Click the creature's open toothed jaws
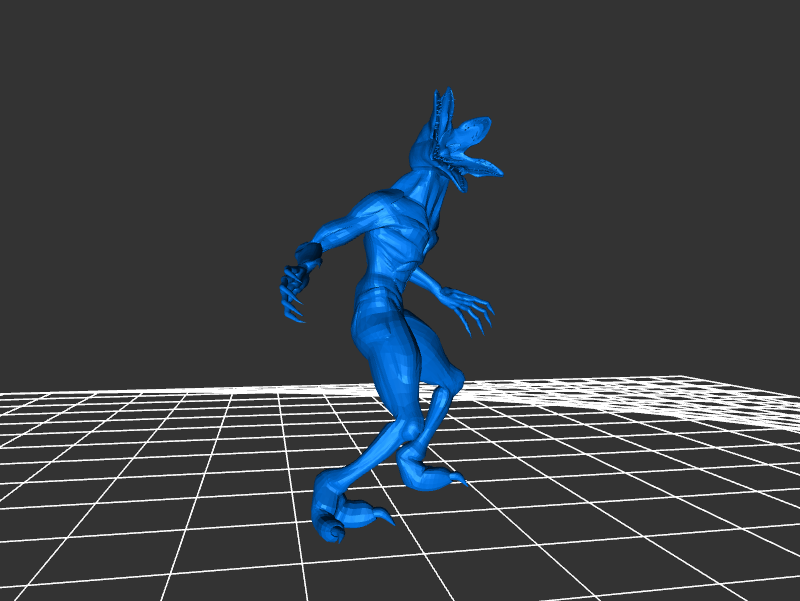 470,160
